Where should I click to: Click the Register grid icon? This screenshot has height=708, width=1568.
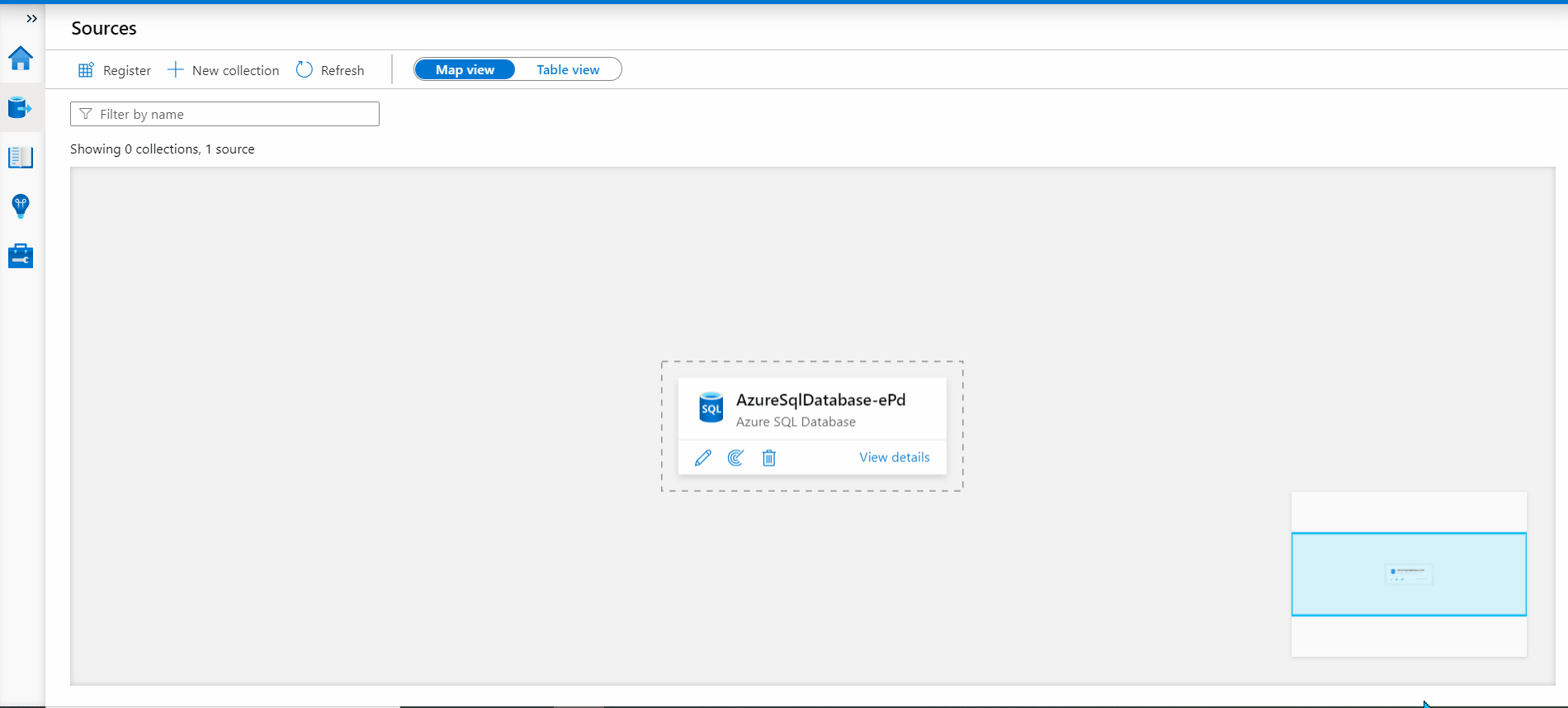click(86, 70)
